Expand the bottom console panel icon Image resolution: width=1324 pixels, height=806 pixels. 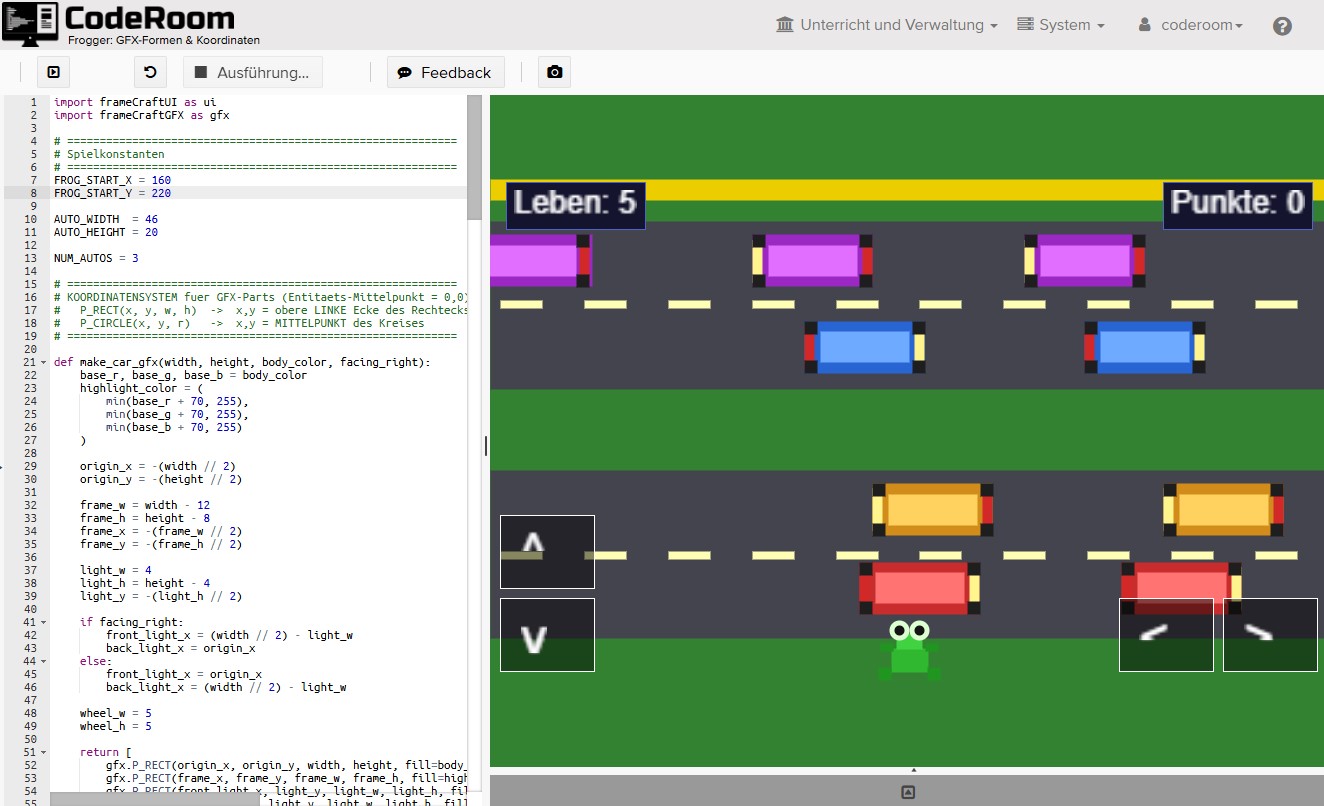pyautogui.click(x=907, y=792)
